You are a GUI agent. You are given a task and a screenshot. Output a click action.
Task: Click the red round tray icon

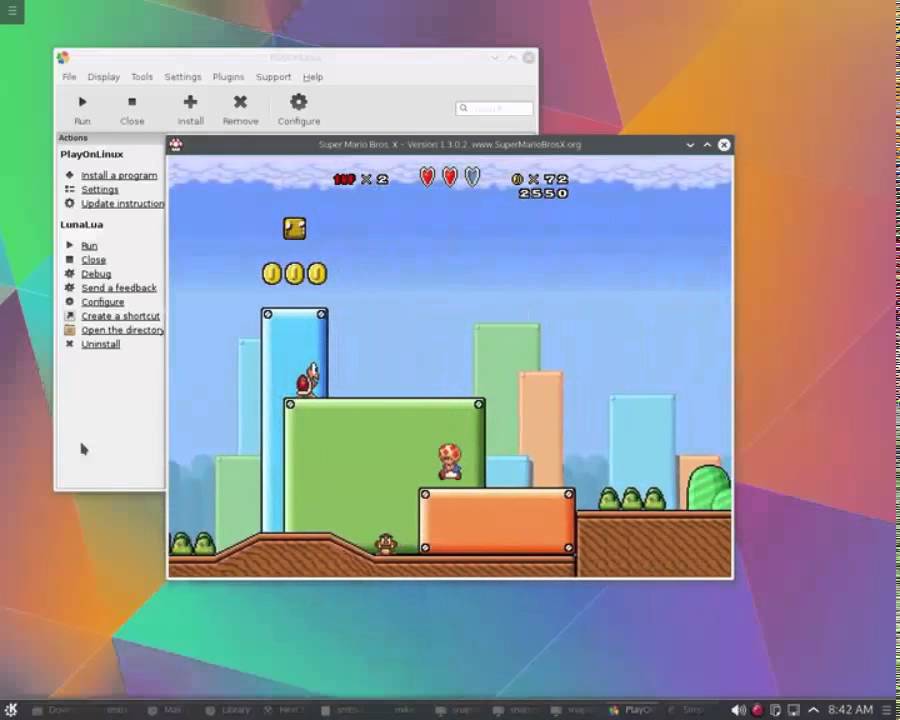(757, 710)
